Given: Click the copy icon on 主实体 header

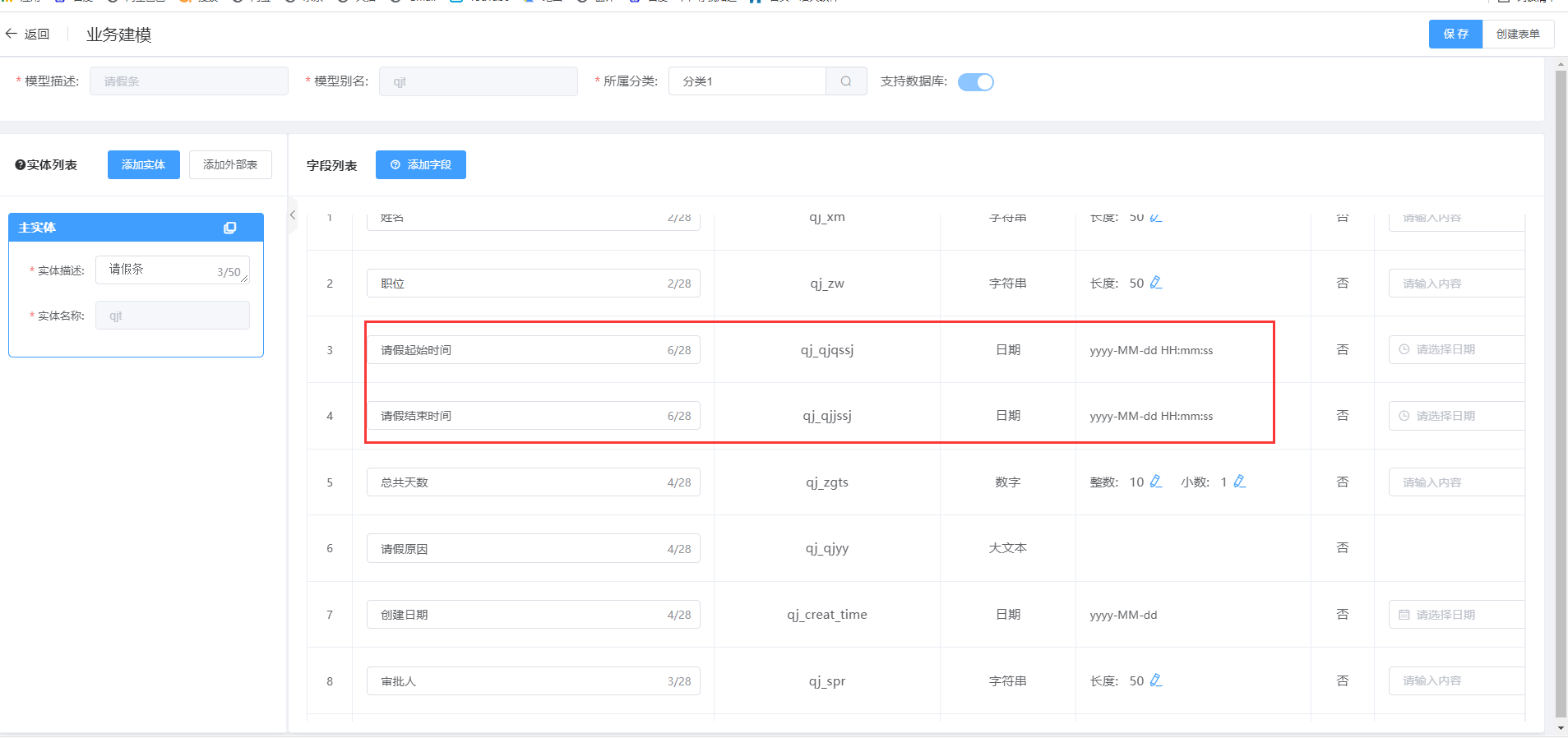Looking at the screenshot, I should click(230, 228).
